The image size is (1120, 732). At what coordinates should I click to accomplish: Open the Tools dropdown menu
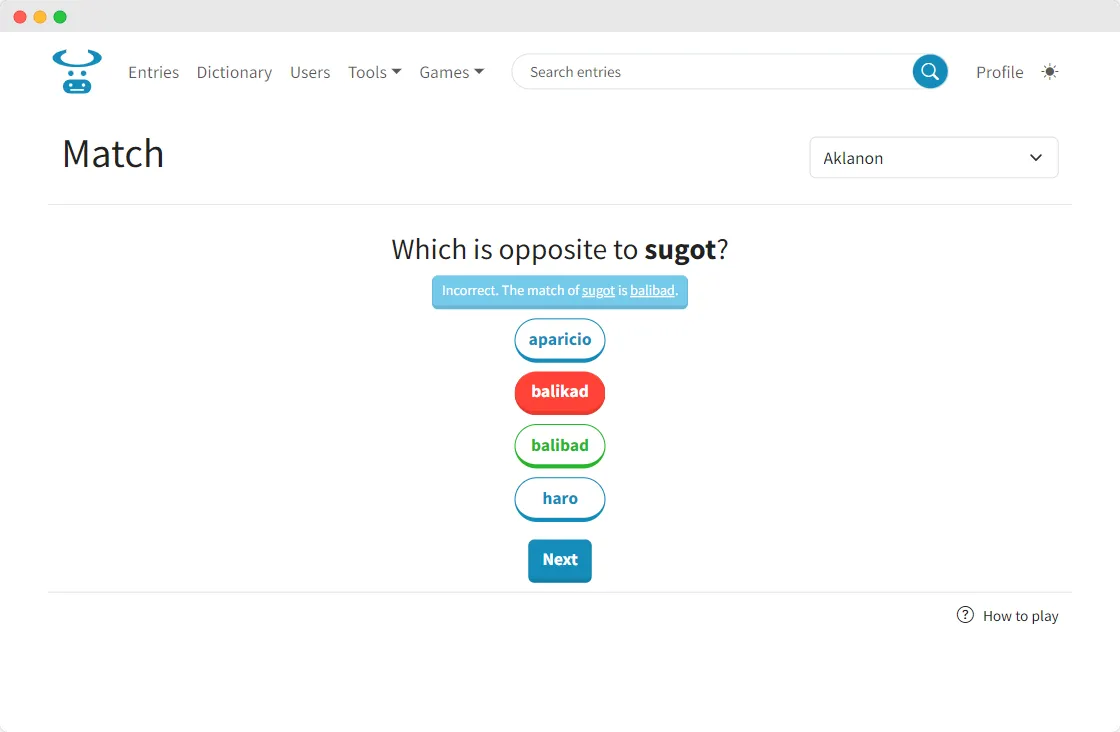[x=374, y=72]
